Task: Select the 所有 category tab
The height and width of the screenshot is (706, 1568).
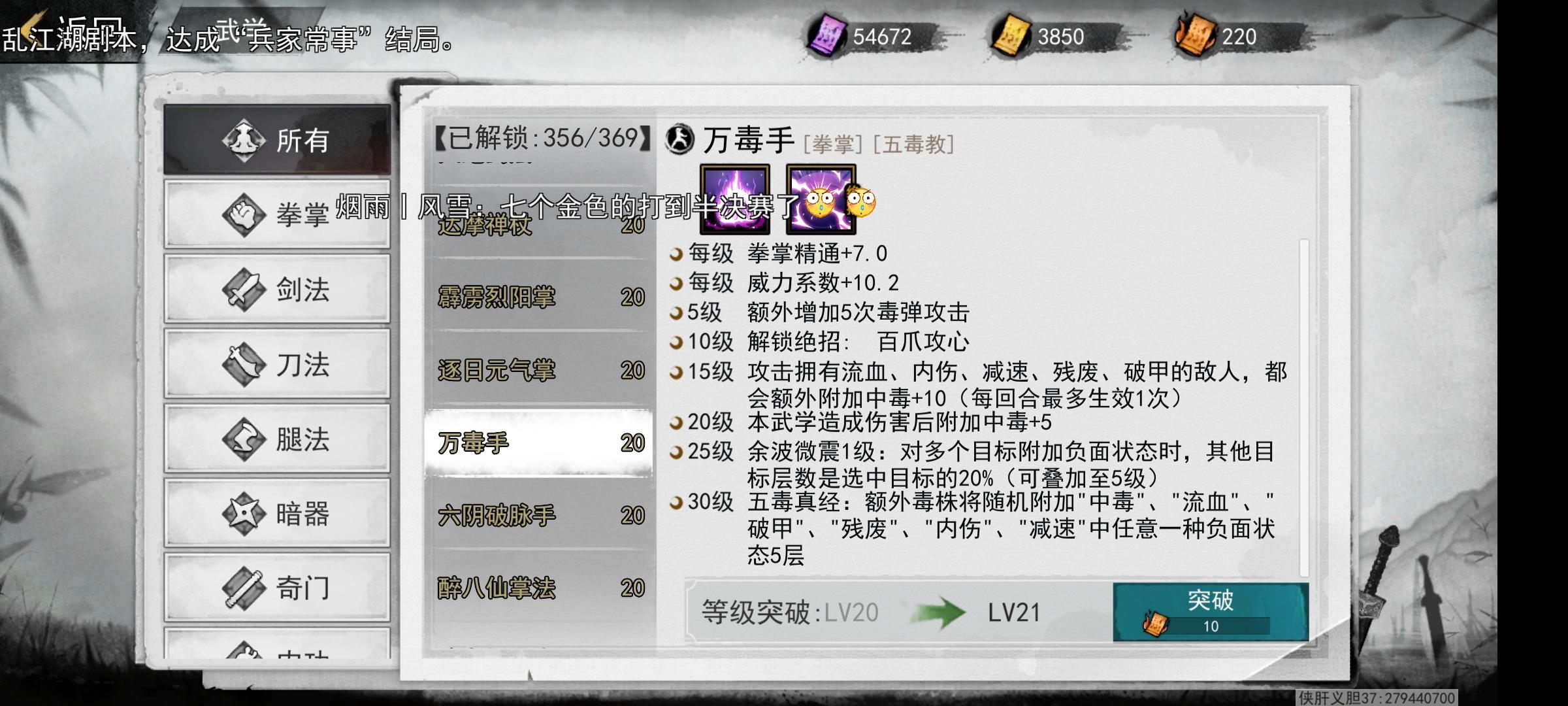Action: [277, 139]
